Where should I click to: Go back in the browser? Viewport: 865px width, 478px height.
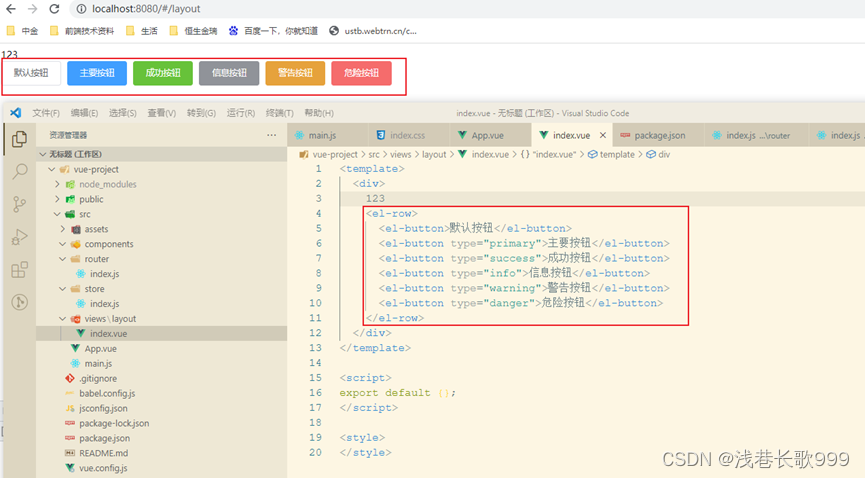coord(11,9)
